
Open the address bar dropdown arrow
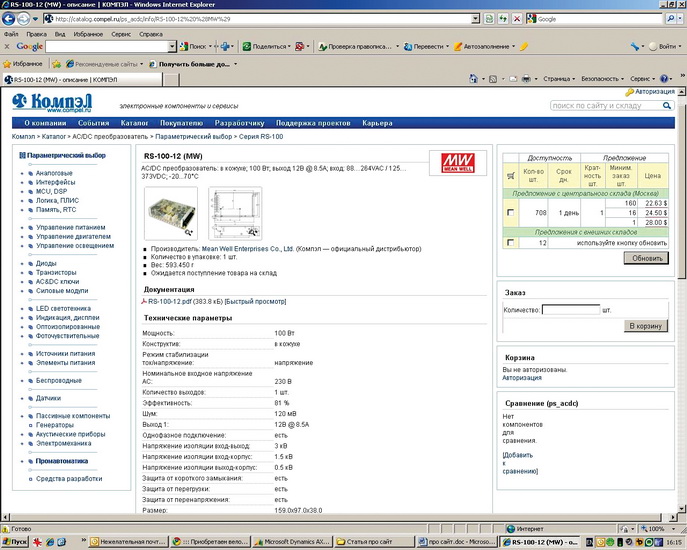(476, 19)
